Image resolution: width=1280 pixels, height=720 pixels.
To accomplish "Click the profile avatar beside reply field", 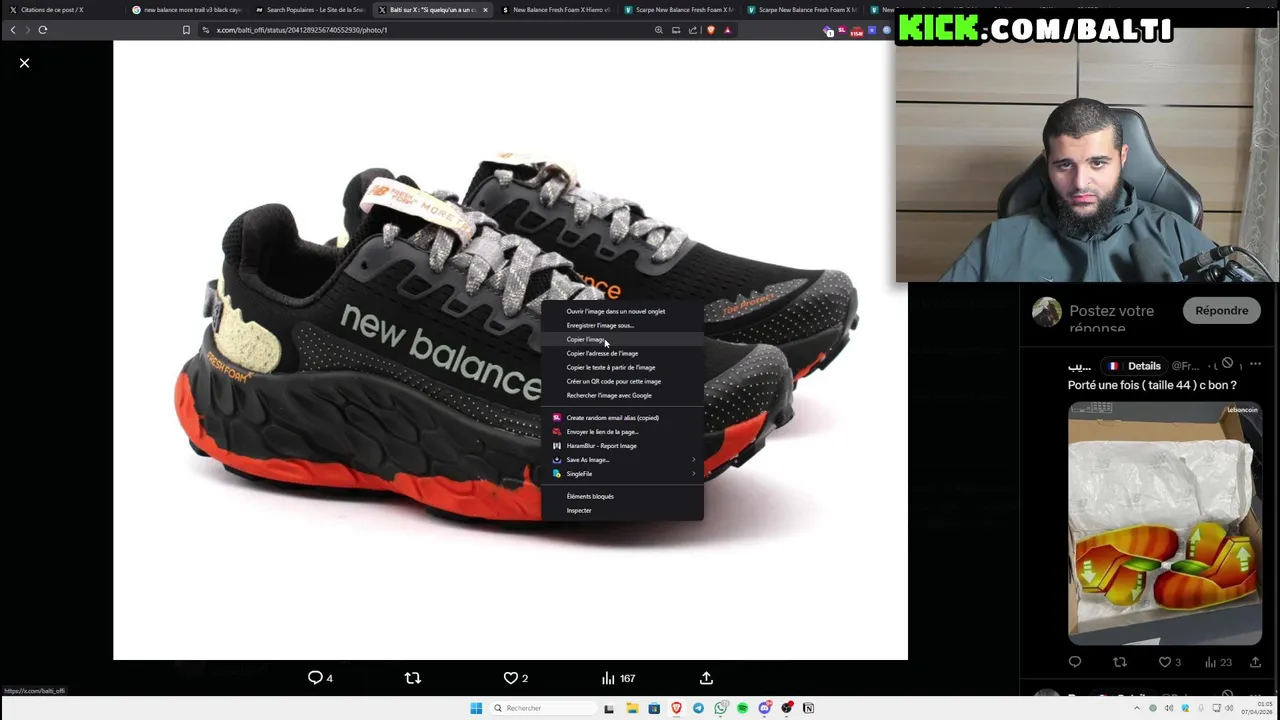I will pos(1047,312).
